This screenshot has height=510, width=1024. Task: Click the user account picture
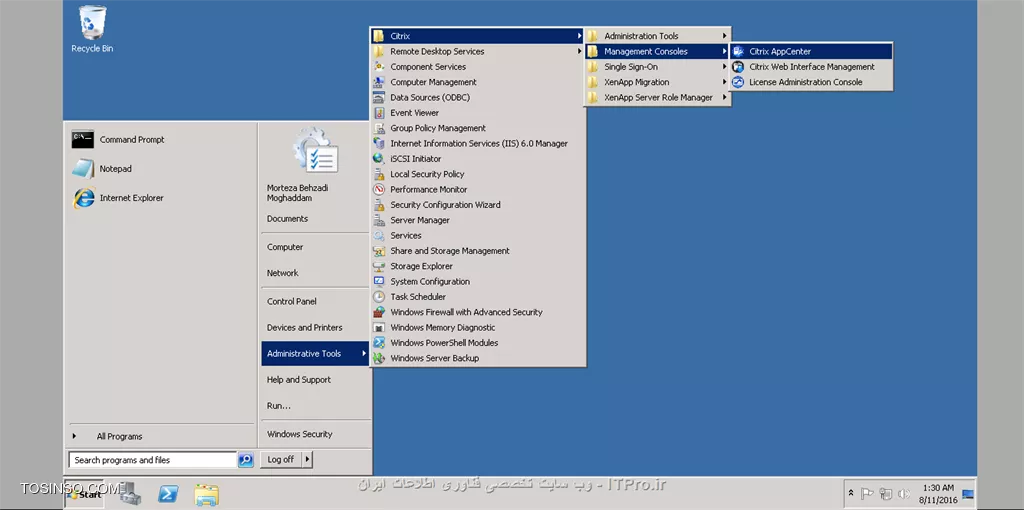point(315,150)
